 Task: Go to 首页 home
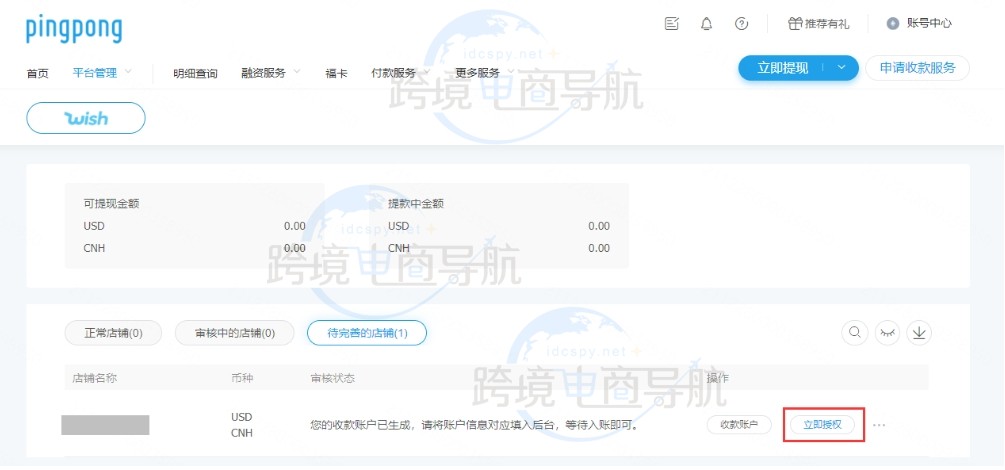(37, 73)
